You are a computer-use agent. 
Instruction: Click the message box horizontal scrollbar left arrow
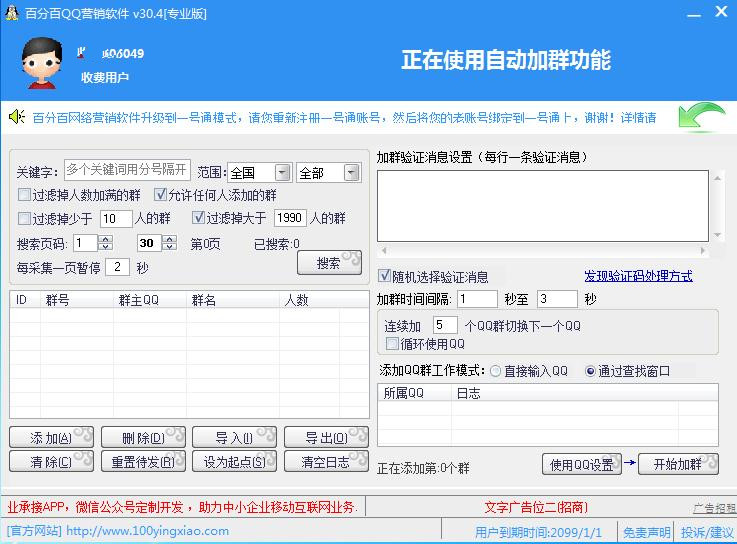tap(384, 251)
